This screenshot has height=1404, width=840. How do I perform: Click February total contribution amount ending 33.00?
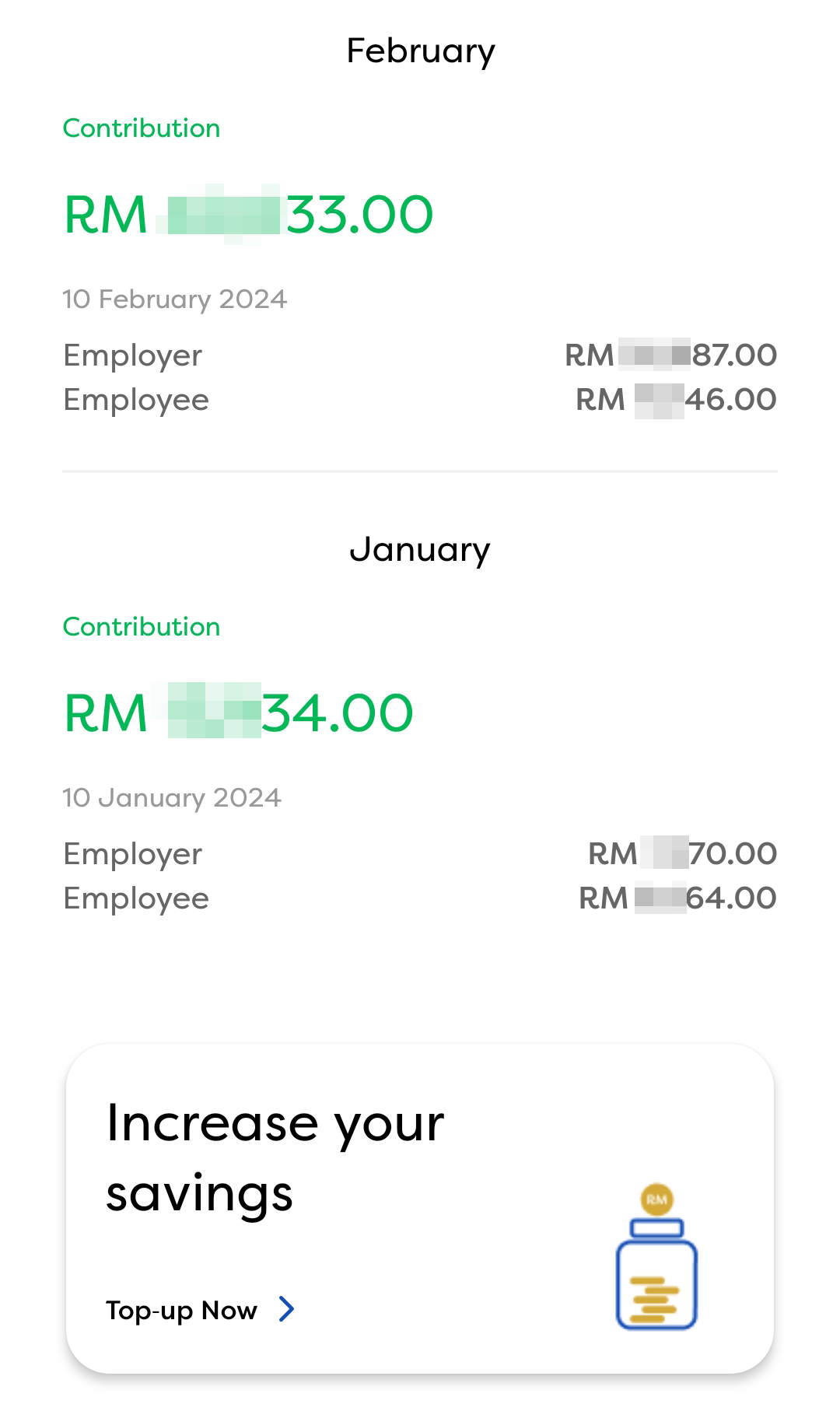[x=248, y=215]
